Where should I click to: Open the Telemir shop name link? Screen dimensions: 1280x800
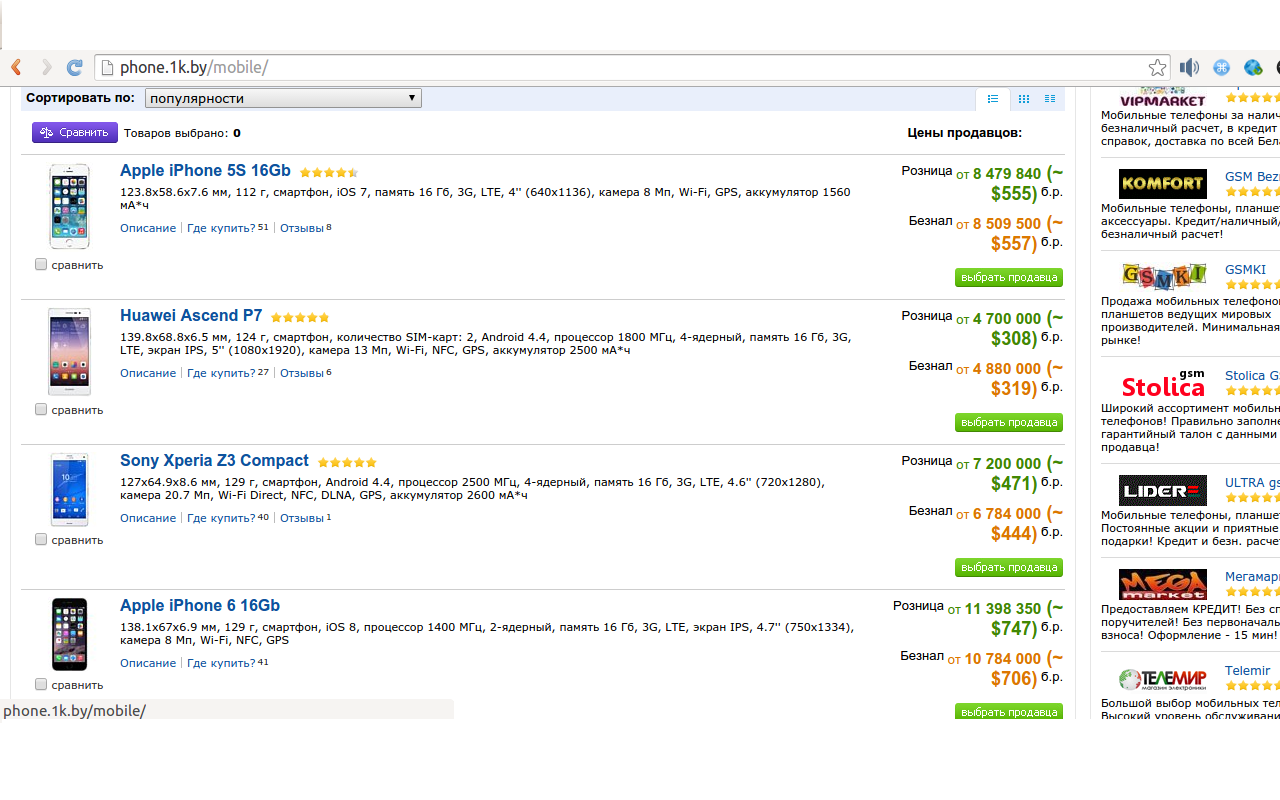click(1247, 671)
